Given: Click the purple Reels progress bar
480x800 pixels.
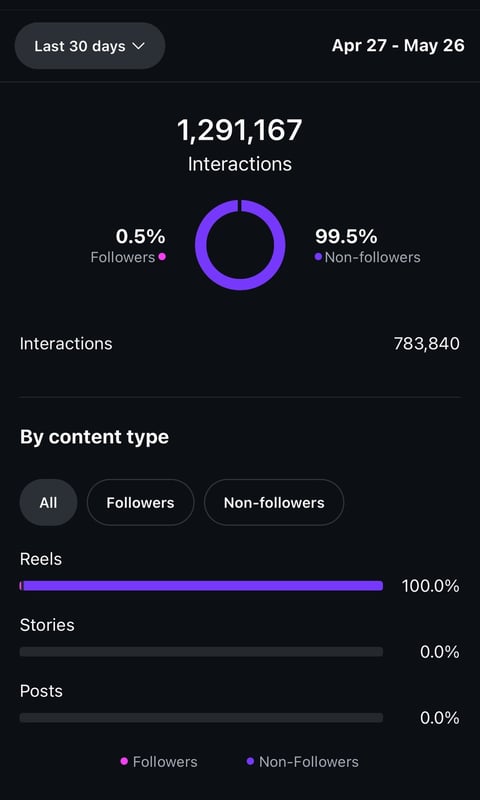Looking at the screenshot, I should coord(201,586).
